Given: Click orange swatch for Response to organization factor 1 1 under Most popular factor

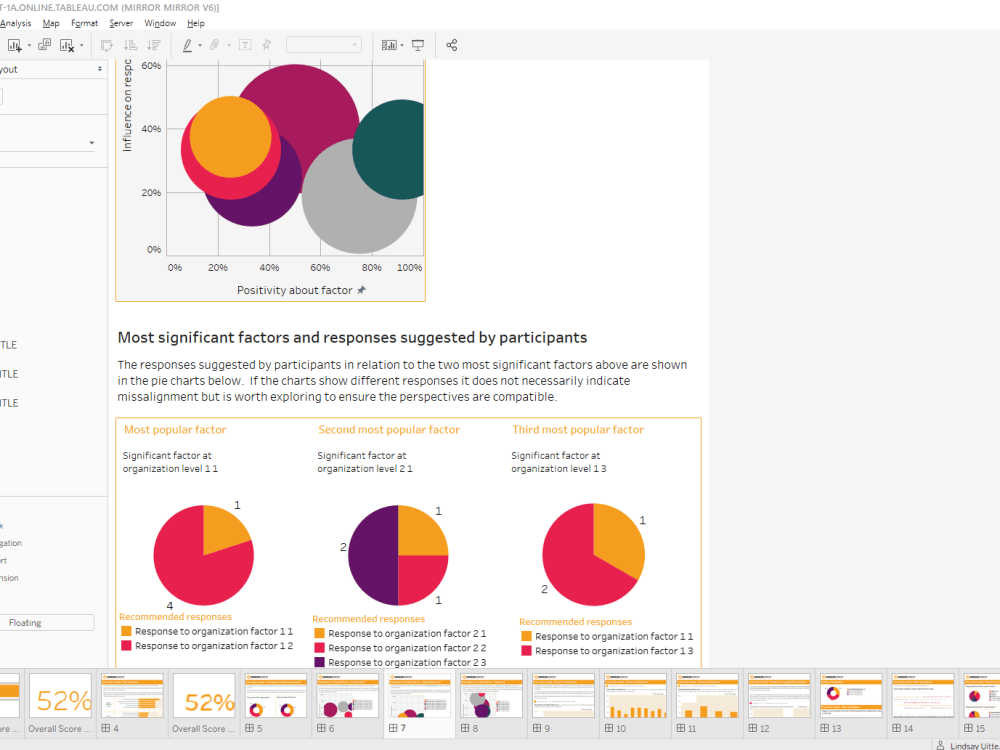Looking at the screenshot, I should pos(126,631).
